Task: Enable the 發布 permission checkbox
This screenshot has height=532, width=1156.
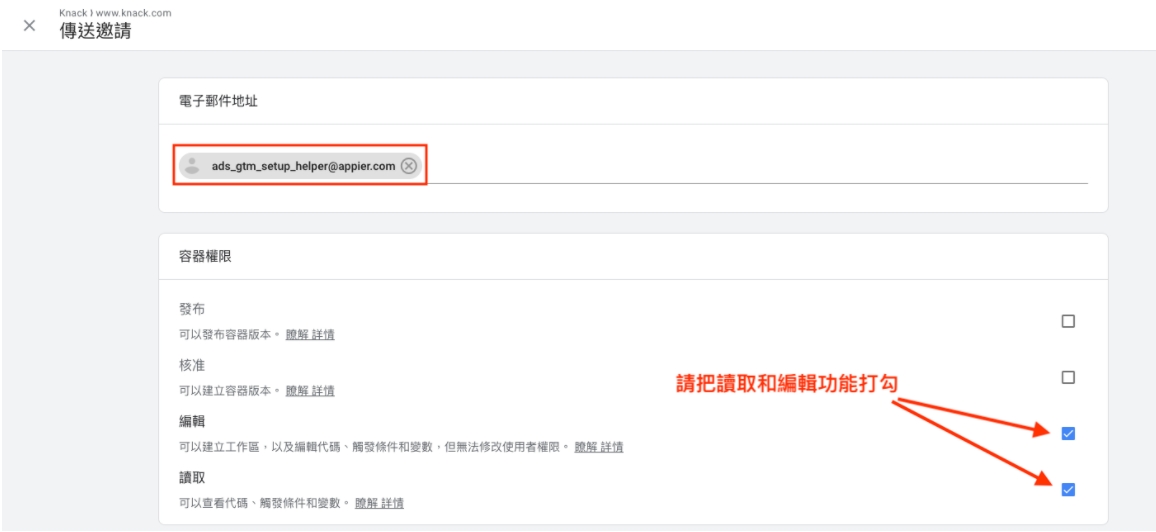Action: click(1068, 321)
